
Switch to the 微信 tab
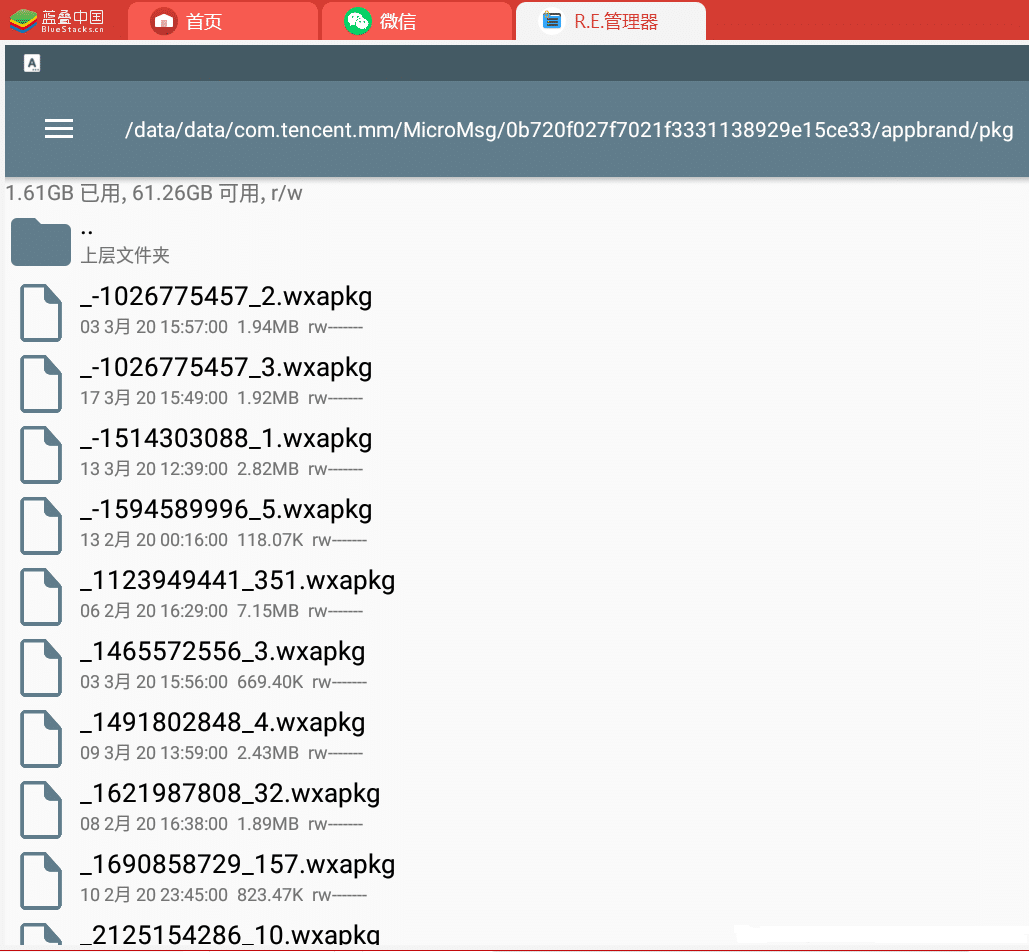point(416,21)
